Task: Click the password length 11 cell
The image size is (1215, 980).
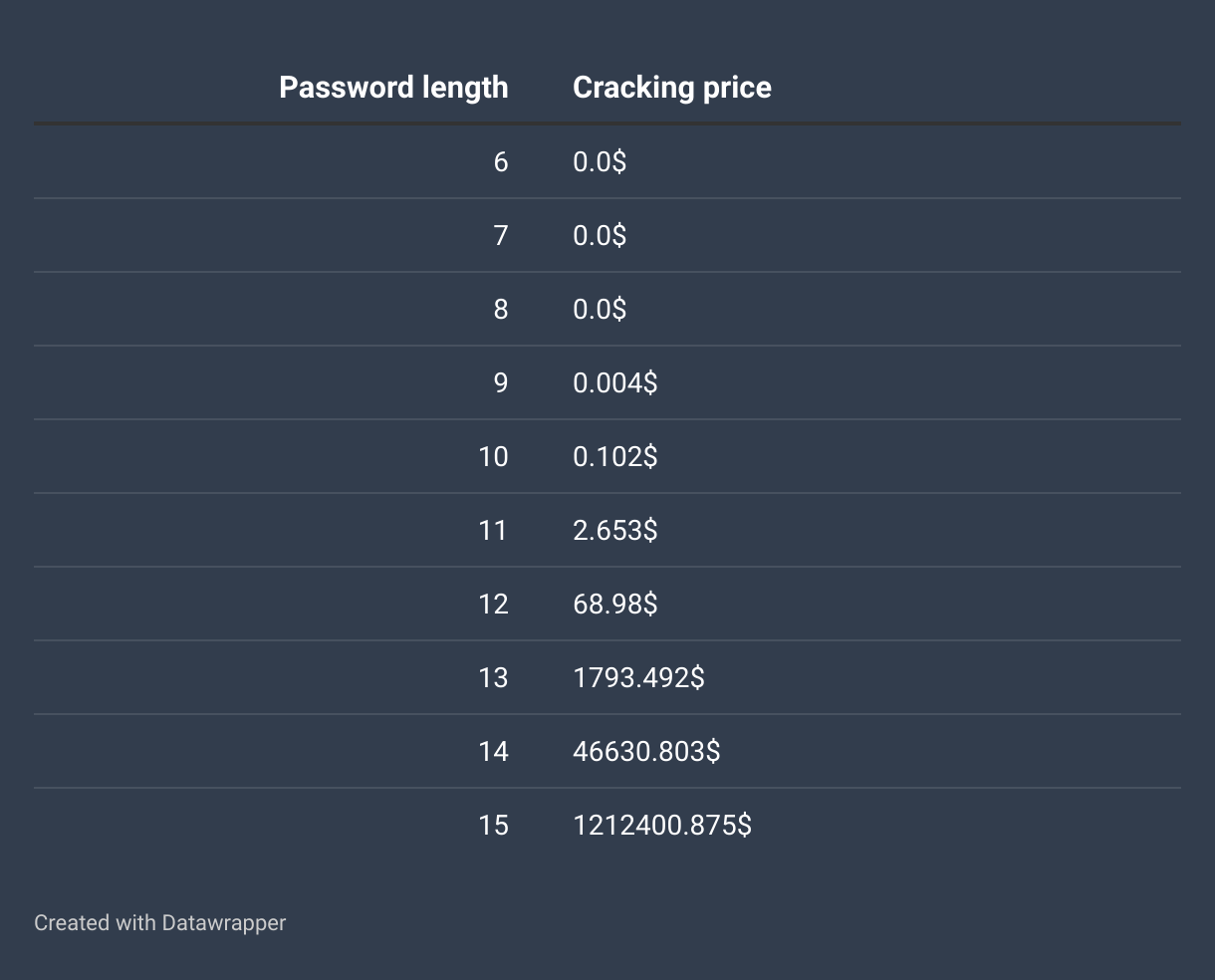Action: pos(493,531)
